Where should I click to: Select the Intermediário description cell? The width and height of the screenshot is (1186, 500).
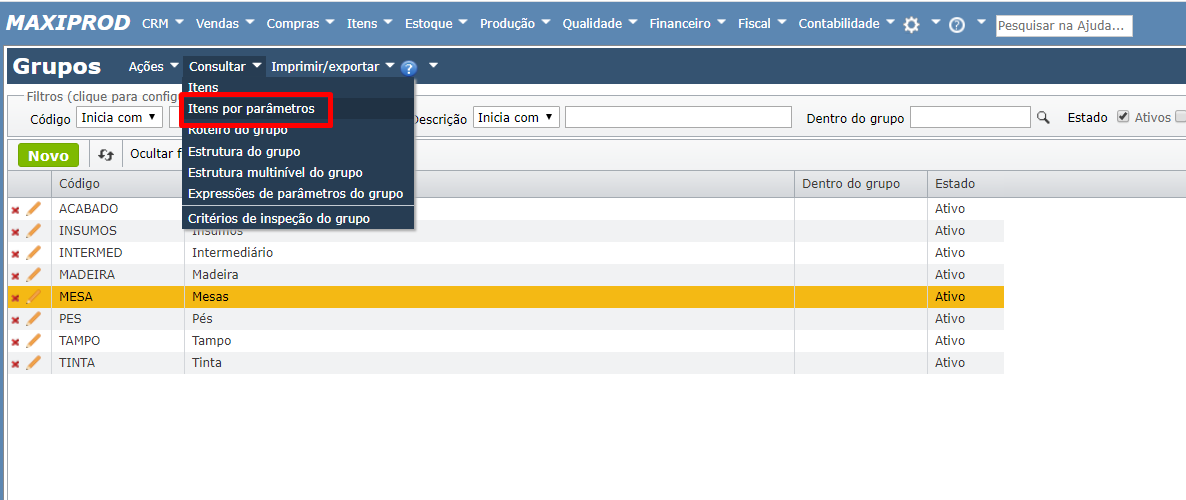coord(489,253)
